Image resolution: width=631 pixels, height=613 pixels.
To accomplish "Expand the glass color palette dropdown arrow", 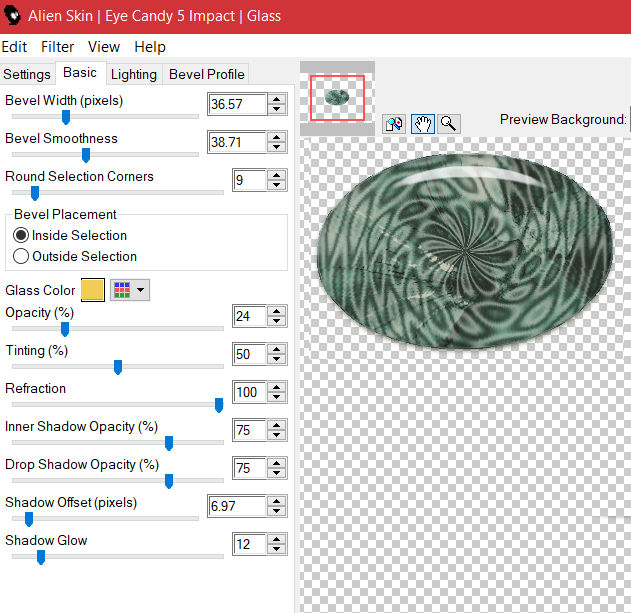I will [x=141, y=290].
